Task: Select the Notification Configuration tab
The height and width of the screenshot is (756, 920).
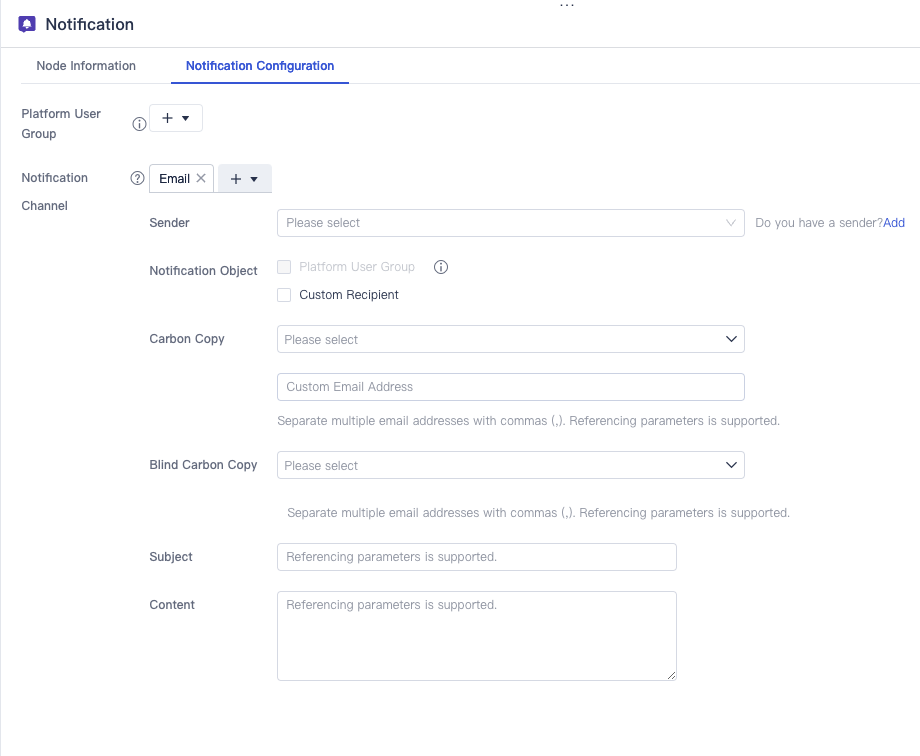Action: point(260,66)
